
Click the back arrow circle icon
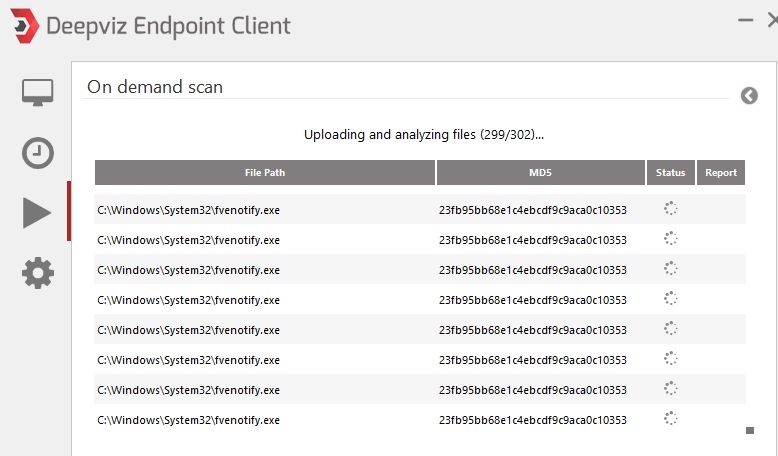click(750, 95)
